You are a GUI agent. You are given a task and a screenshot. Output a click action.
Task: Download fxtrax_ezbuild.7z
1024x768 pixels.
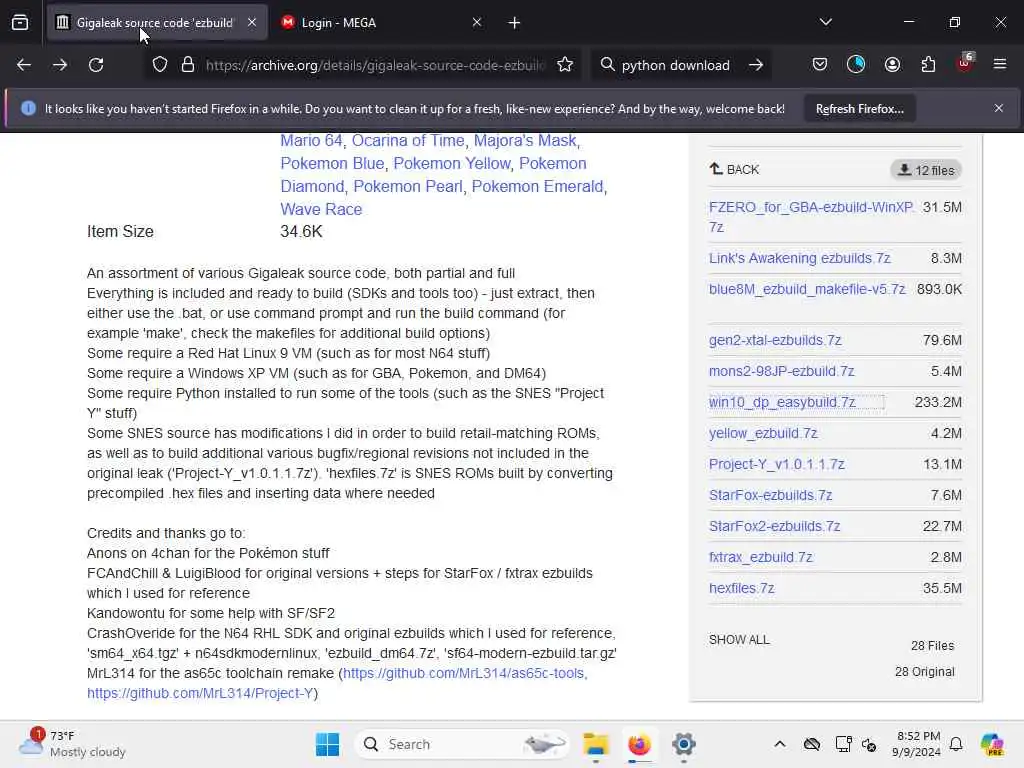(761, 557)
